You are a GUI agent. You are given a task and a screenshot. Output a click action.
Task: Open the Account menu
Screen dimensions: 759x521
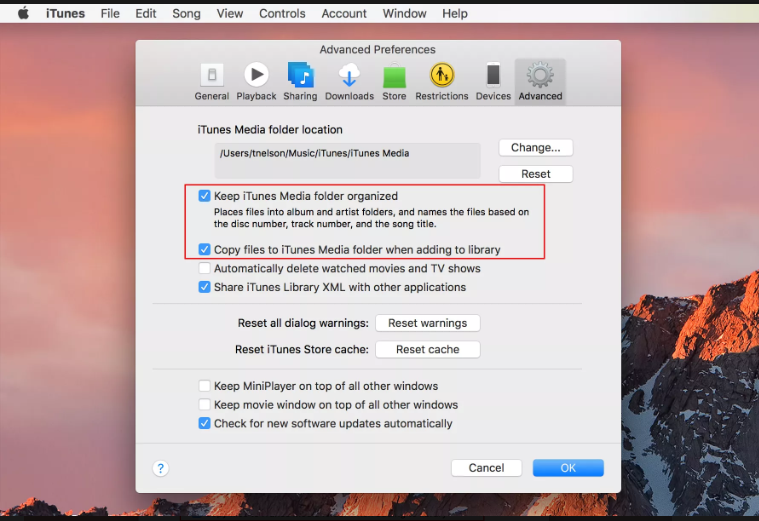[x=344, y=14]
